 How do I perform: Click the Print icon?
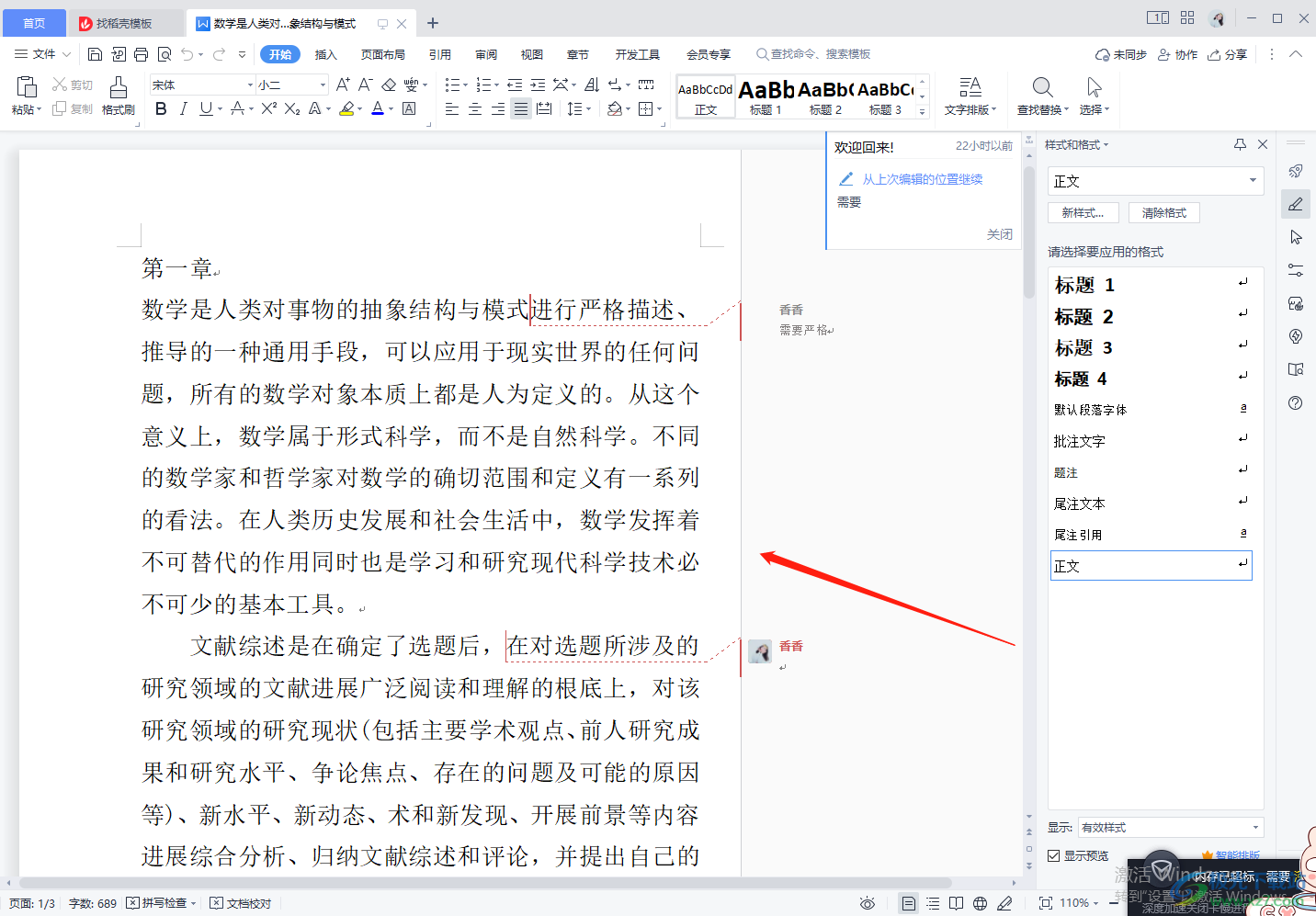[141, 54]
